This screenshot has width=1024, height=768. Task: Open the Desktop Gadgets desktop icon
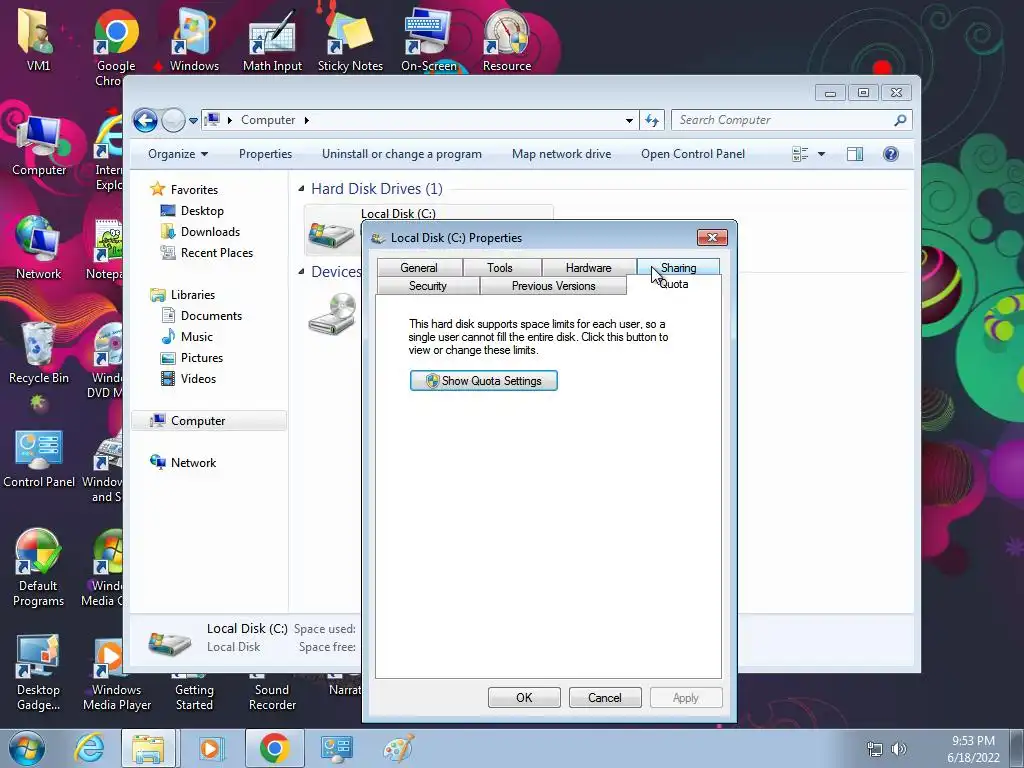pos(39,673)
